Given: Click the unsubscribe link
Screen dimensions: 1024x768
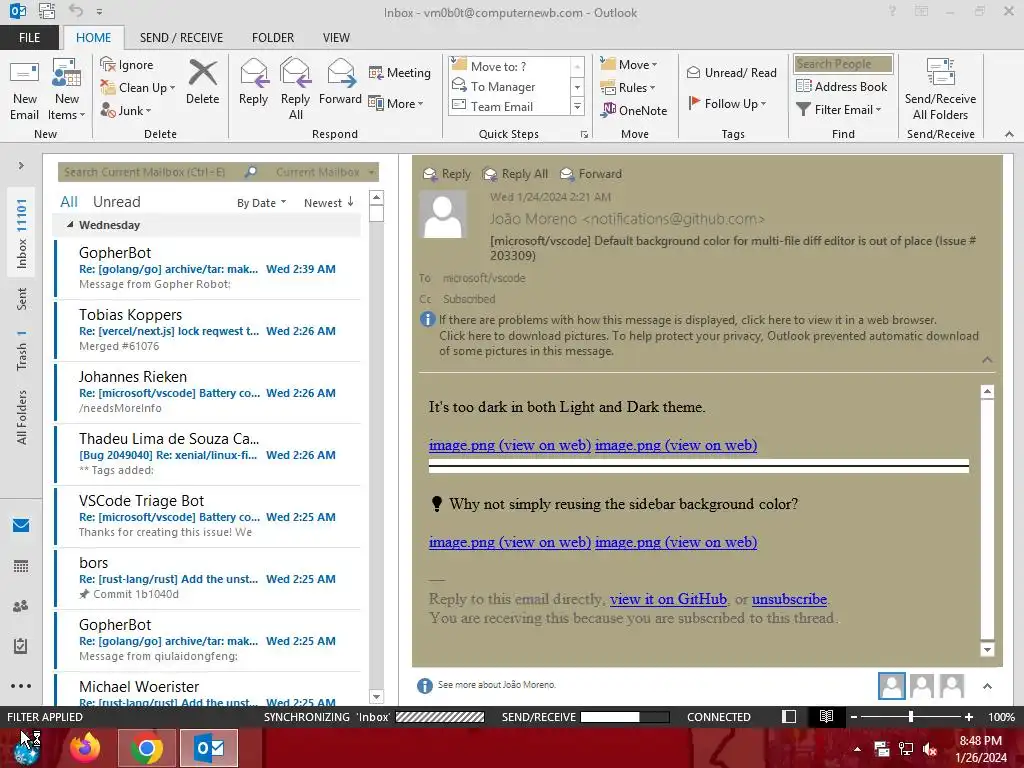Looking at the screenshot, I should 789,599.
